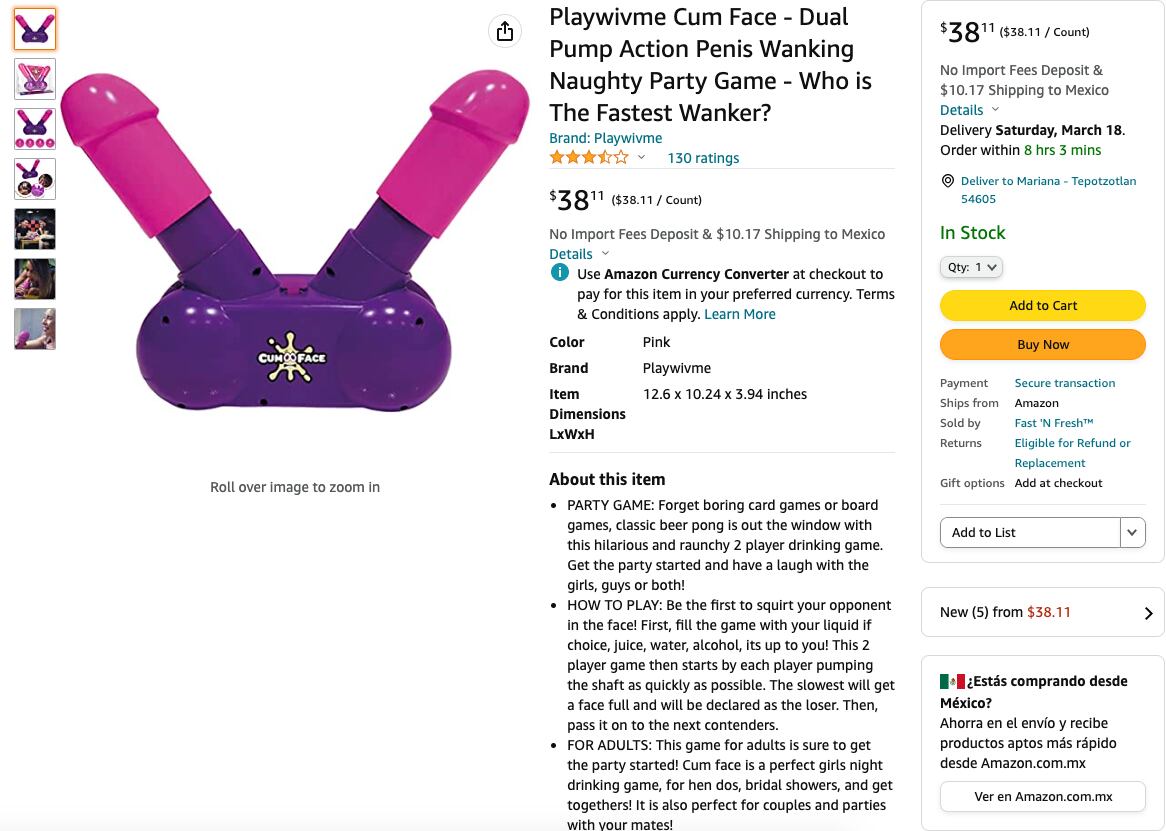This screenshot has height=831, width=1166.
Task: Click the Learn More link
Action: 739,314
